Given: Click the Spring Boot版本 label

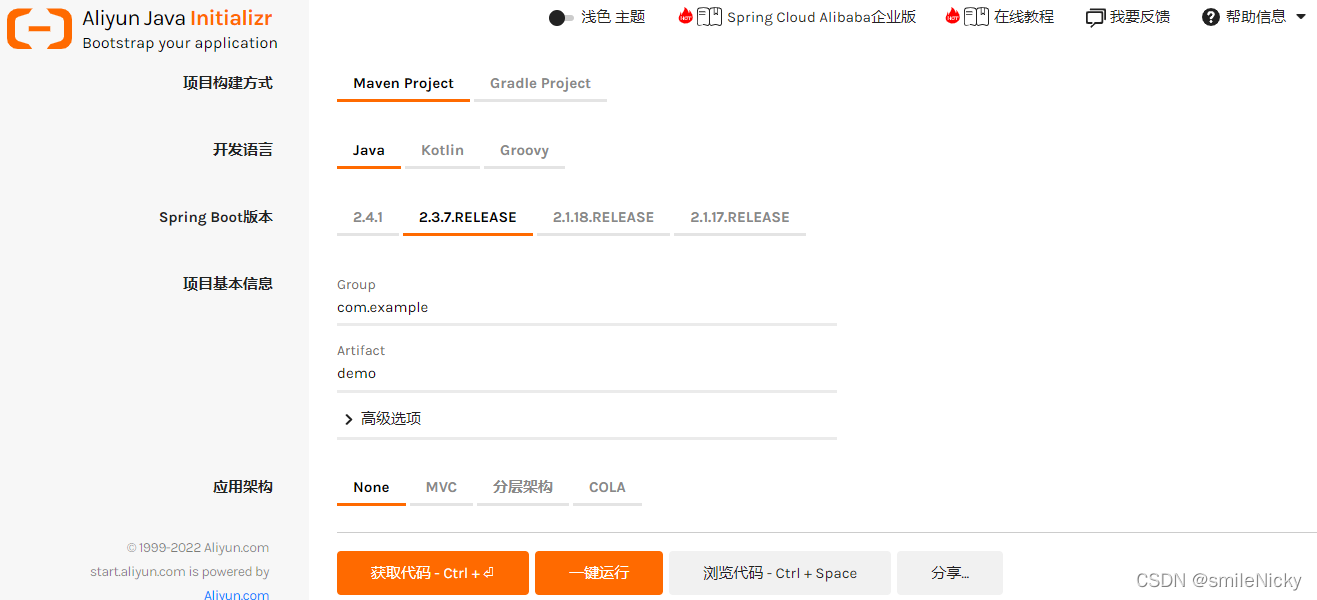Looking at the screenshot, I should point(216,217).
